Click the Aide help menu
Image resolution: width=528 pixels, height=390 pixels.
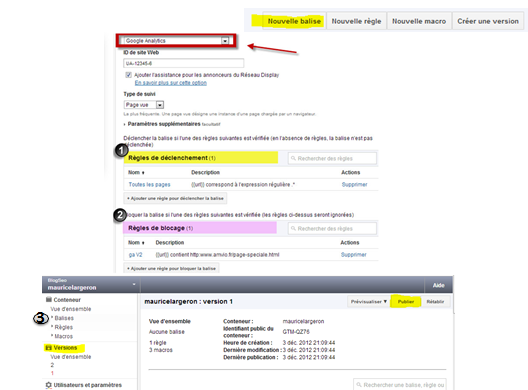(438, 285)
